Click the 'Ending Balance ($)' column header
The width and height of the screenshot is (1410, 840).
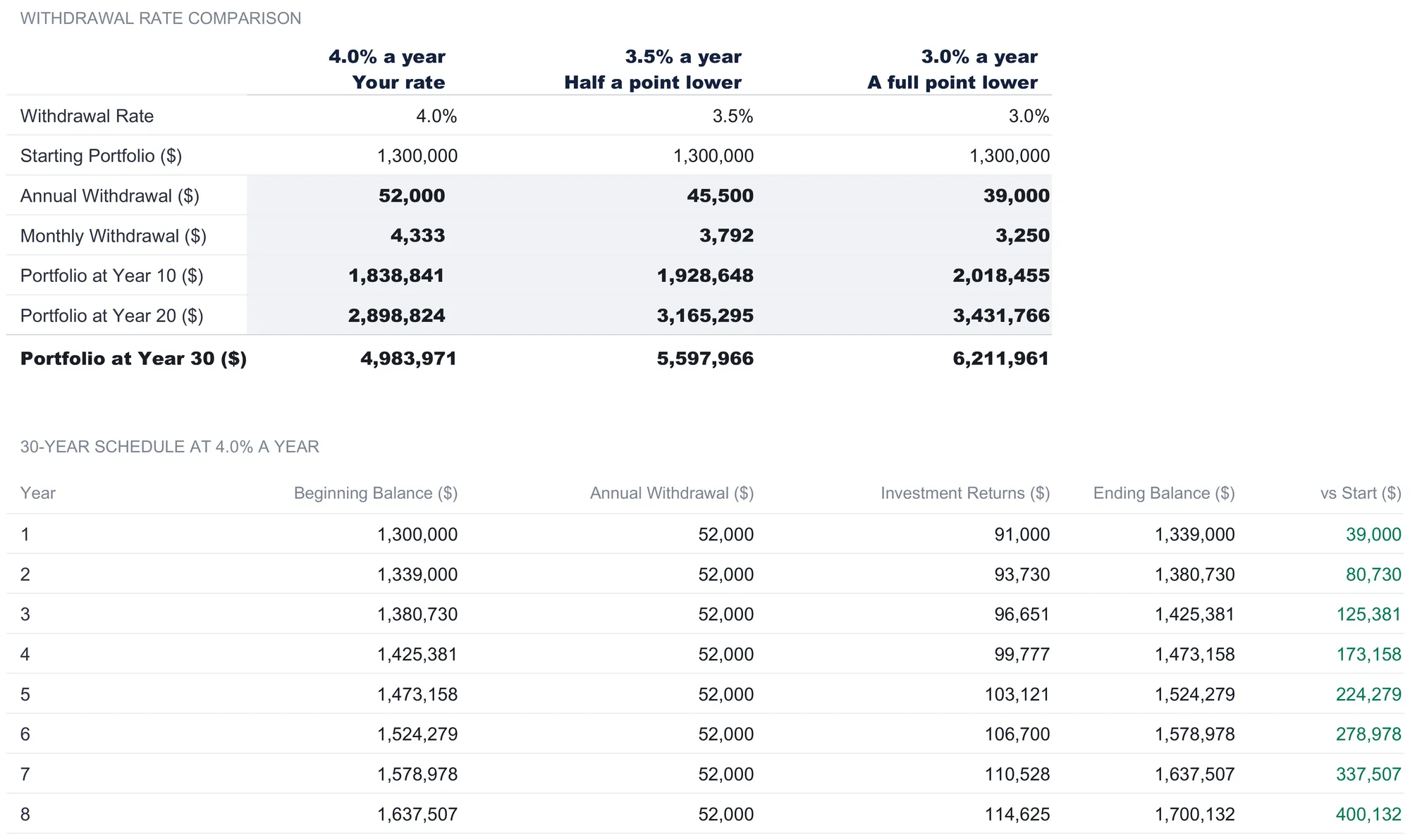click(1164, 493)
